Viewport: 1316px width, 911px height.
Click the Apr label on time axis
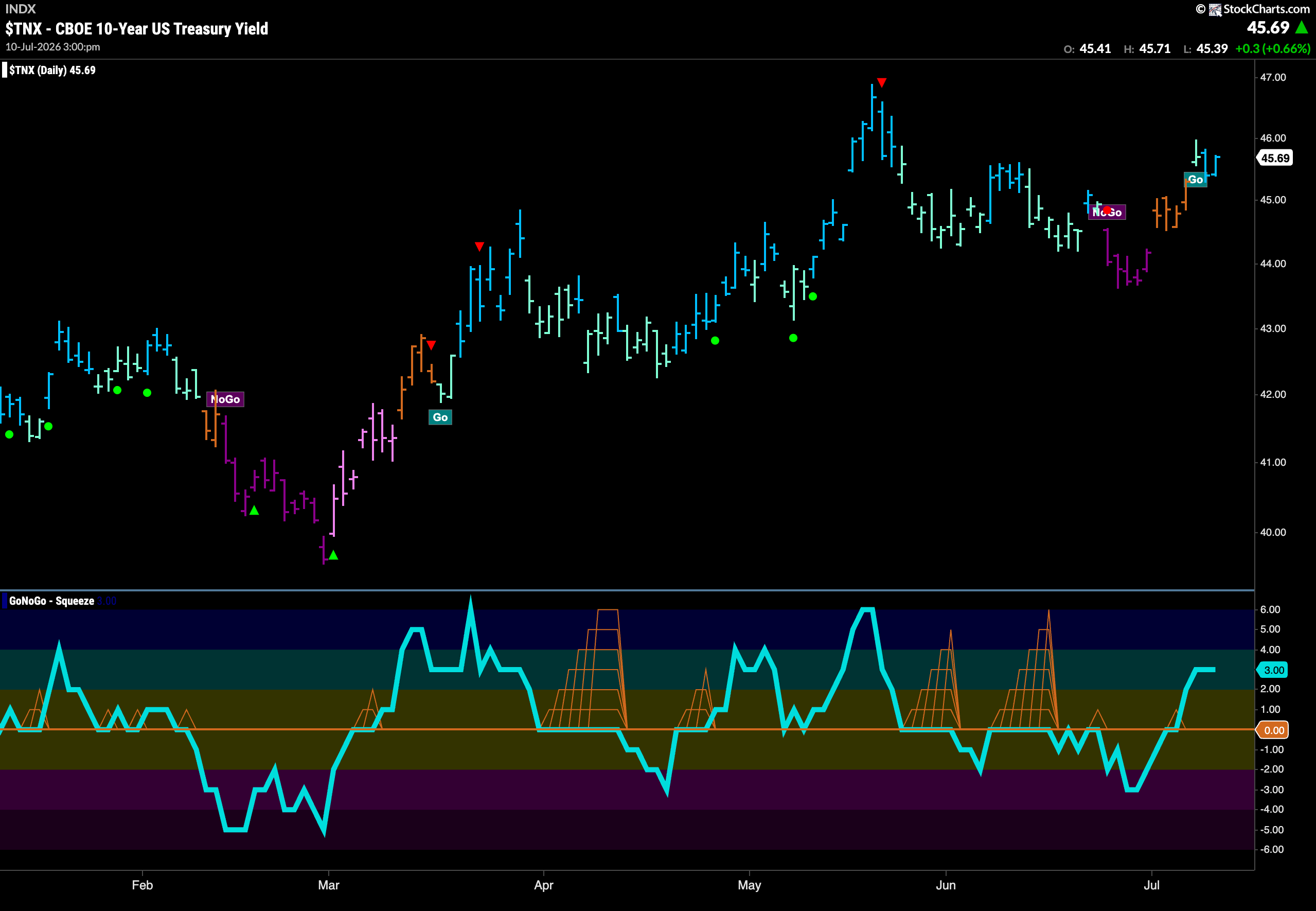[544, 885]
